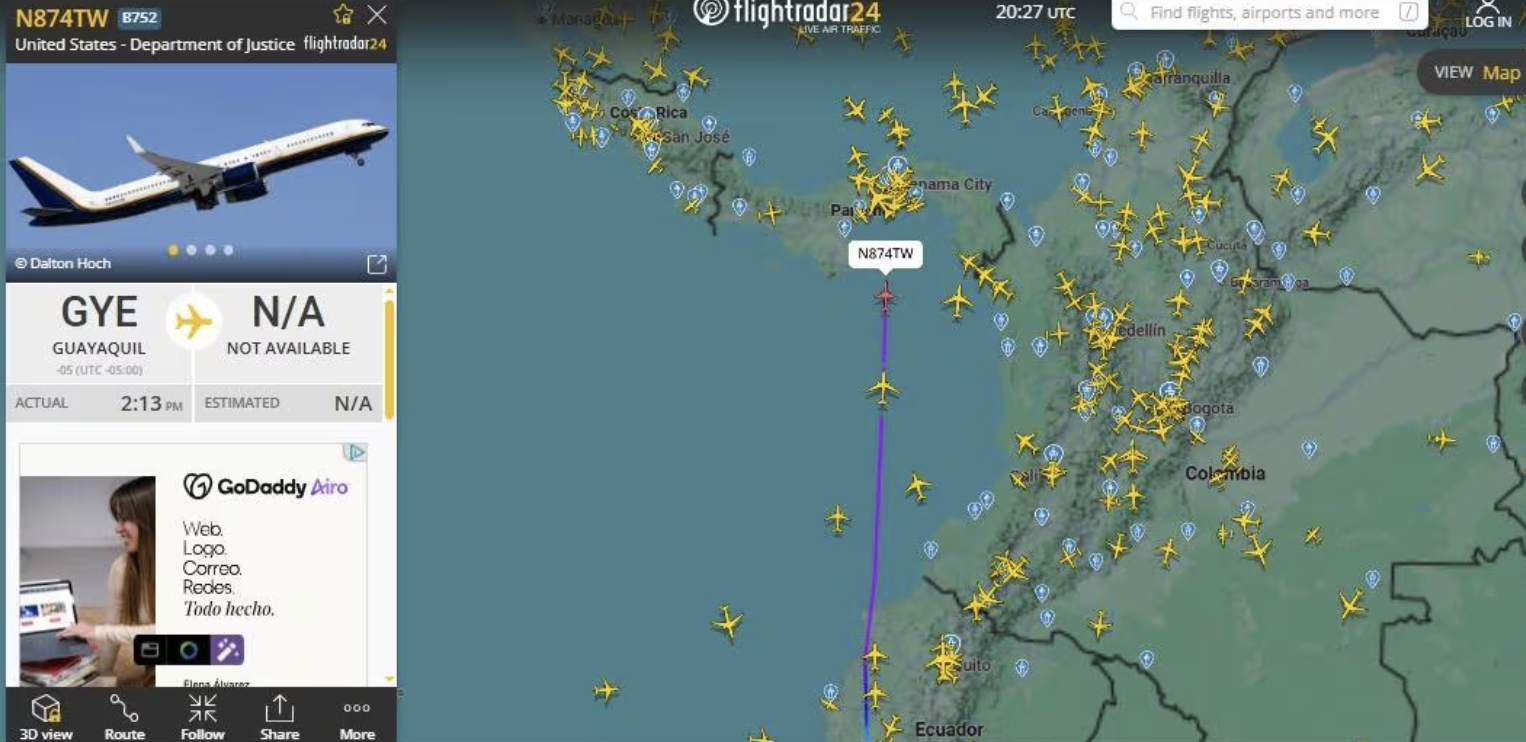Select the fourth photo carousel dot
Screen dimensions: 1526x742
point(229,250)
